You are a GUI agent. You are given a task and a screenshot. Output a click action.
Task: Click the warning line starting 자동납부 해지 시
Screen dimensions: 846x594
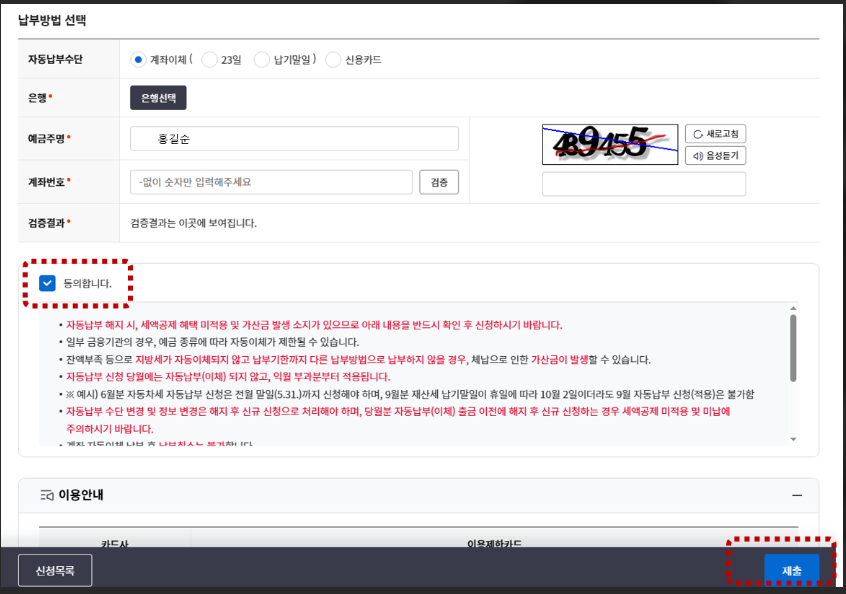click(314, 325)
